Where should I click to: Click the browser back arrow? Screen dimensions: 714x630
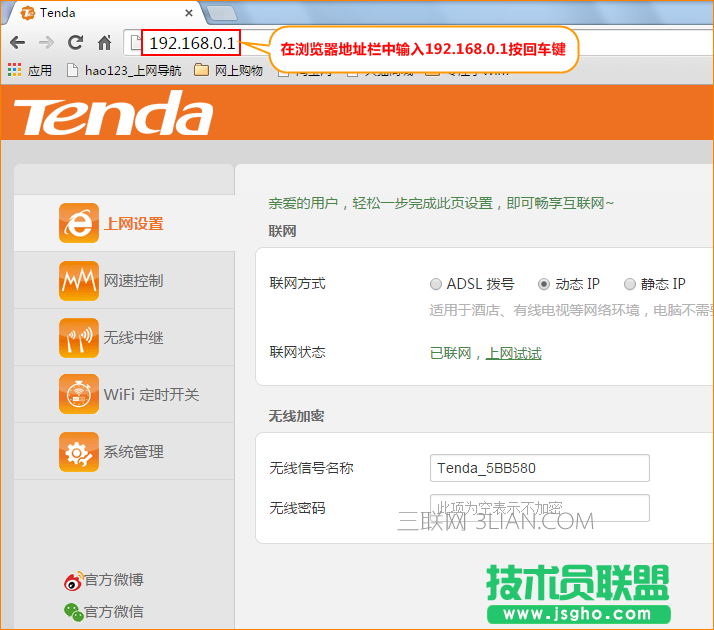pyautogui.click(x=17, y=43)
